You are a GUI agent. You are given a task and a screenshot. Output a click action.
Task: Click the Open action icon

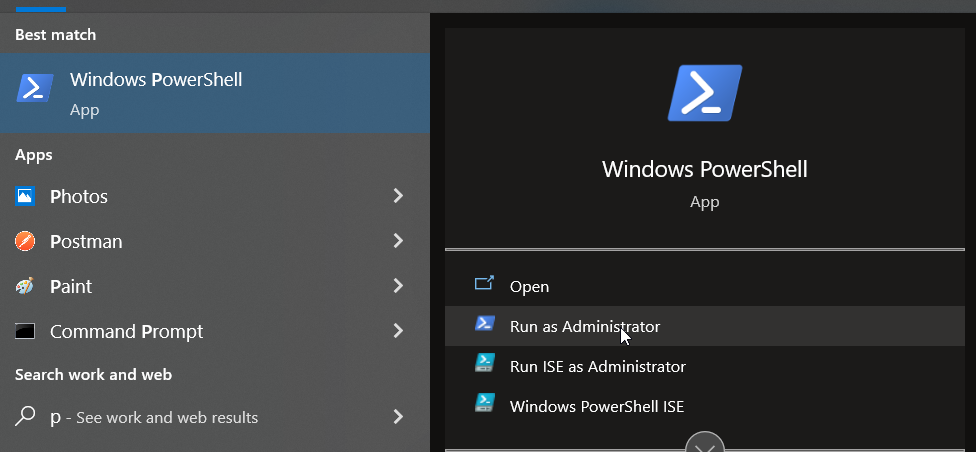coord(484,284)
